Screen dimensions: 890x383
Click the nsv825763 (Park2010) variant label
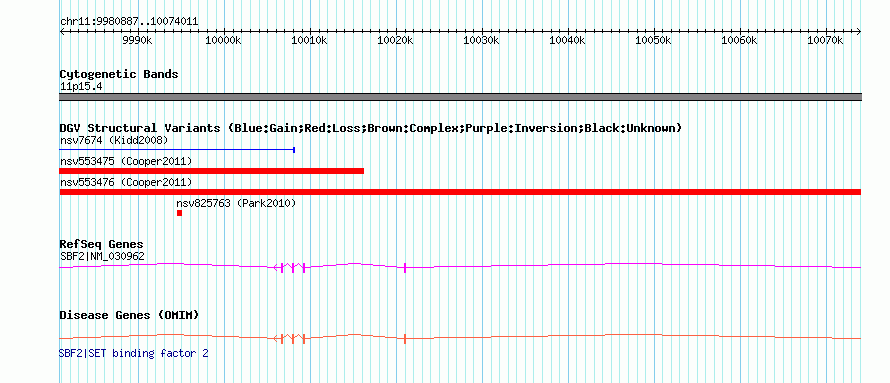click(236, 203)
